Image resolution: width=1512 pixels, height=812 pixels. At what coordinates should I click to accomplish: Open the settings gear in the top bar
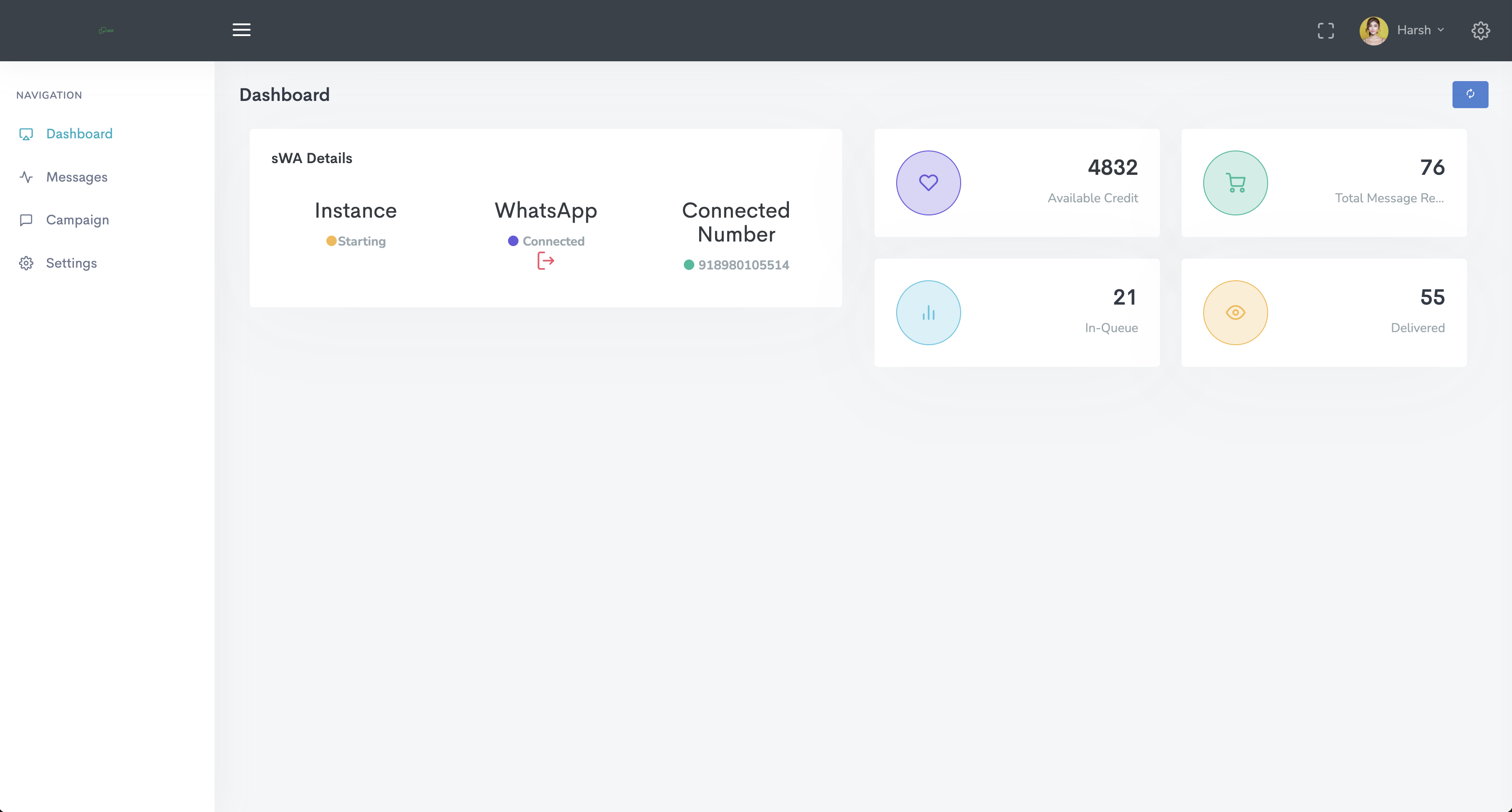pos(1480,31)
